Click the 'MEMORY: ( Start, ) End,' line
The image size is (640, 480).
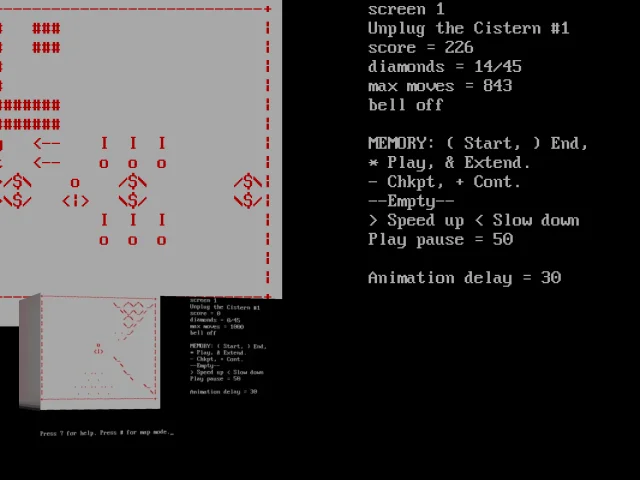pyautogui.click(x=478, y=143)
